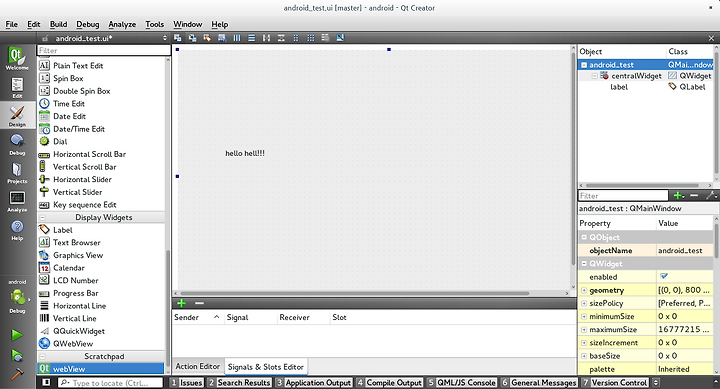720x389 pixels.
Task: Switch to Signals & Slots Editor tab
Action: tap(266, 366)
